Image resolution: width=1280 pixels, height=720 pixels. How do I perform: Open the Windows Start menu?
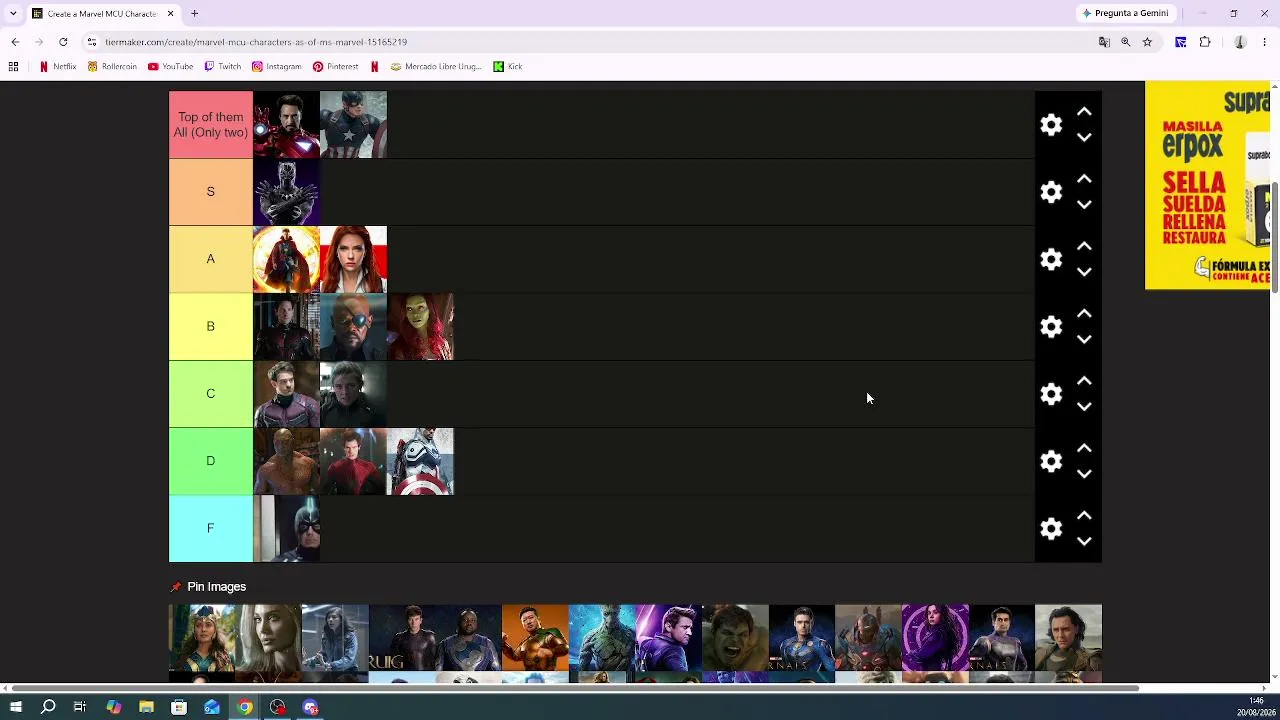coord(16,707)
